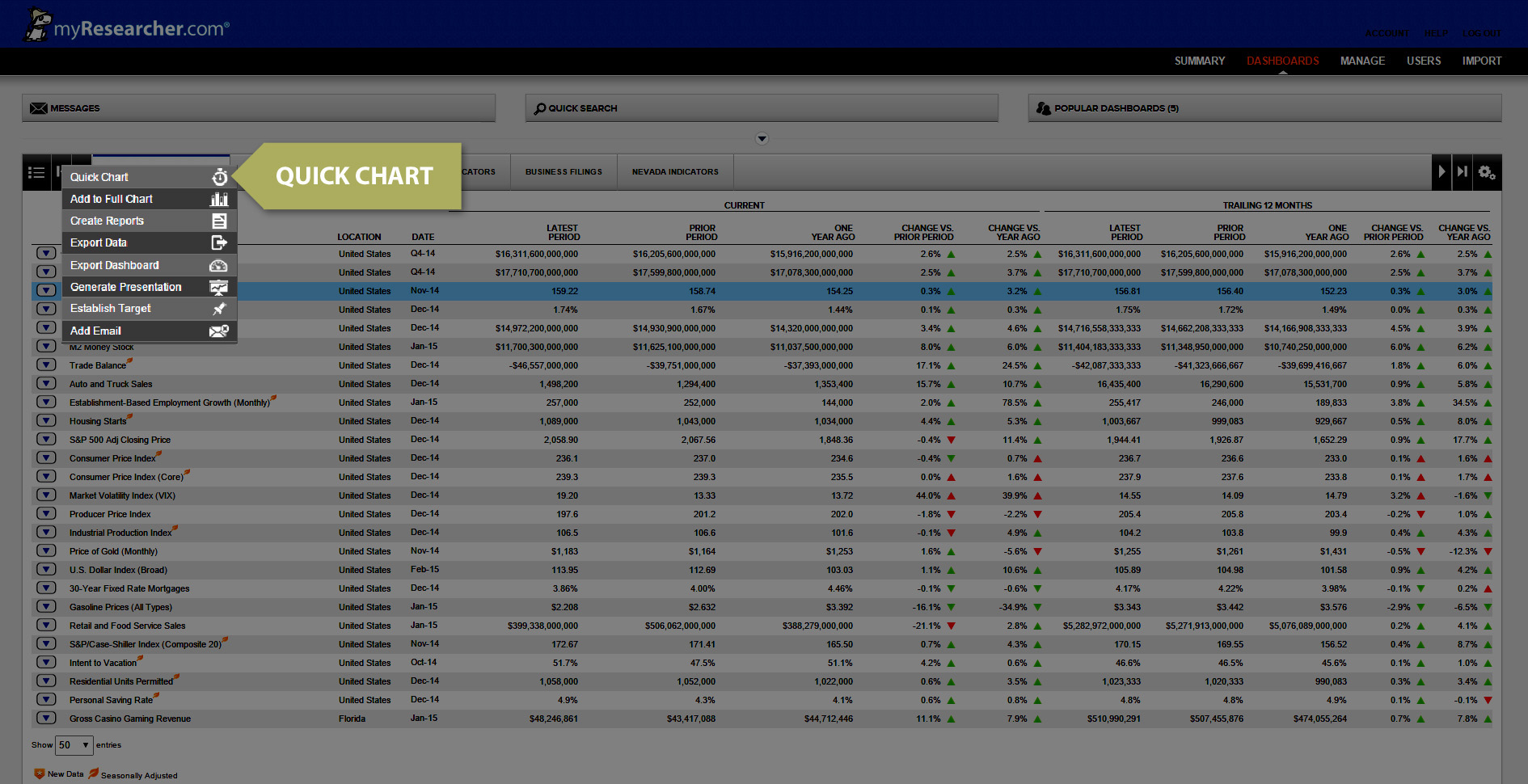The height and width of the screenshot is (784, 1528).
Task: Click the Quick Chart stopwatch icon
Action: tap(219, 177)
